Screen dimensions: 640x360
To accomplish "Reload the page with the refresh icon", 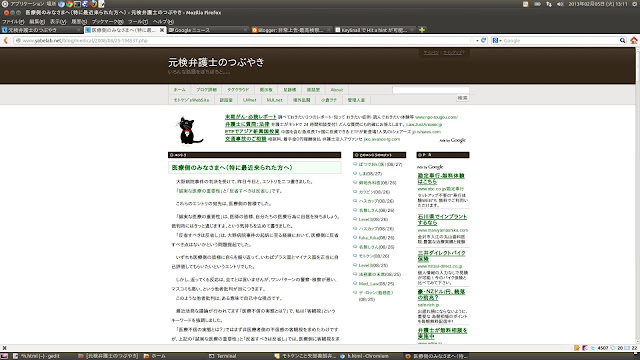I will 484,40.
